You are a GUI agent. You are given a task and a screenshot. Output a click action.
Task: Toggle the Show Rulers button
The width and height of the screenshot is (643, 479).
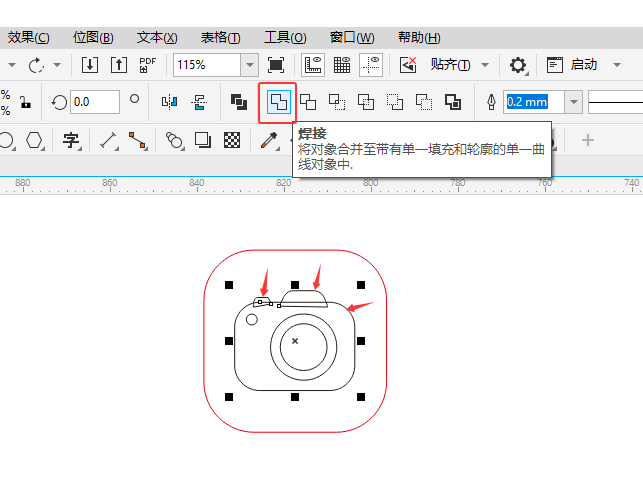pyautogui.click(x=313, y=65)
